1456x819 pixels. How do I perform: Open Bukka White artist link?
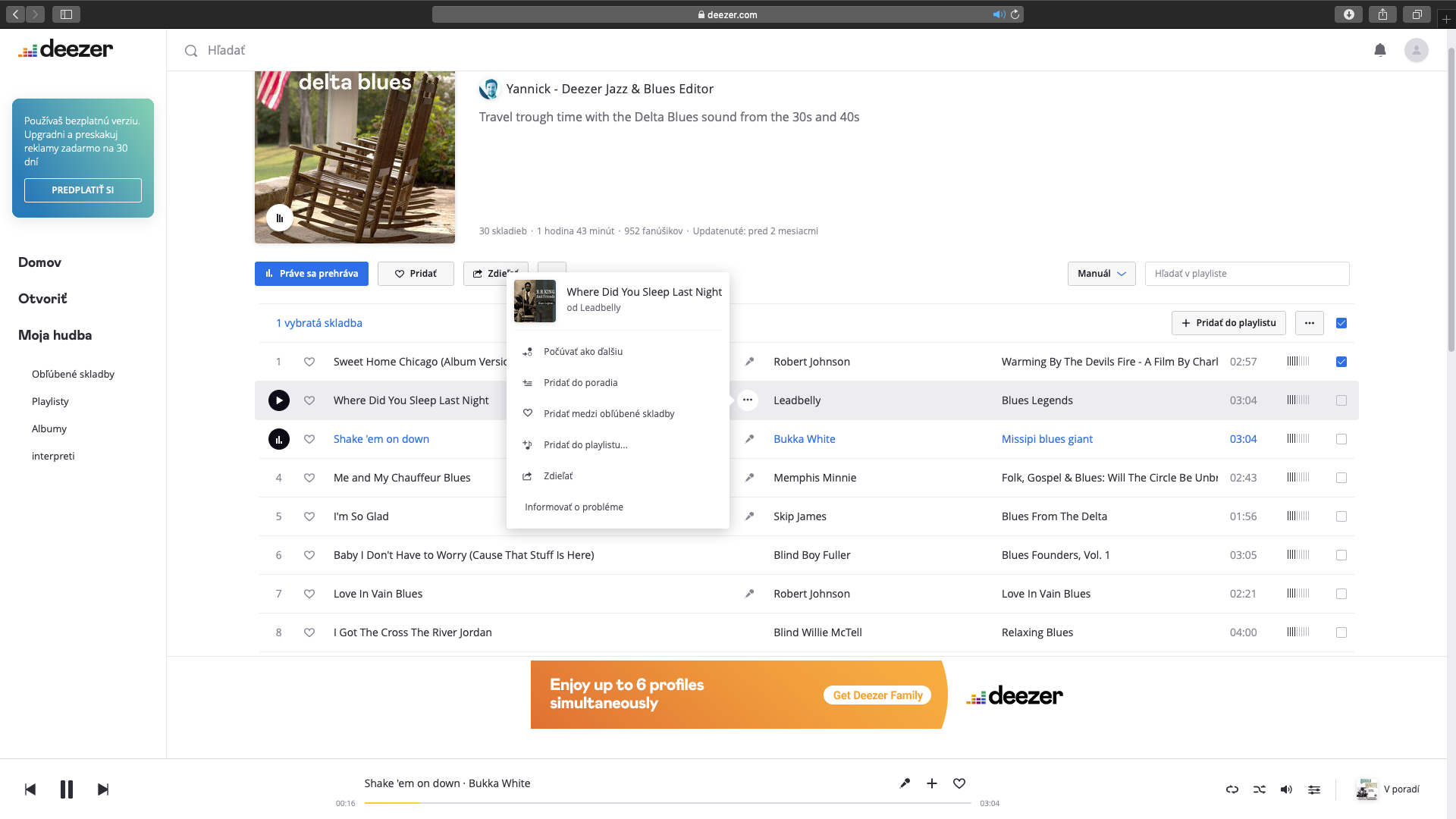point(804,439)
